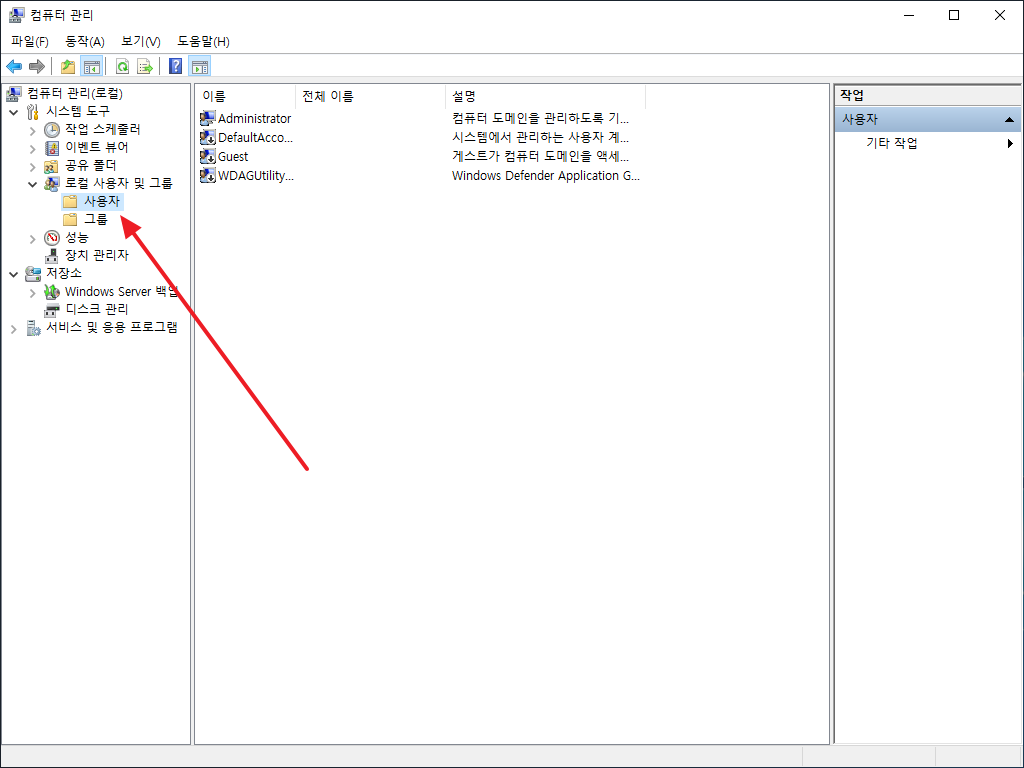Image resolution: width=1024 pixels, height=768 pixels.
Task: Open the 기타 작업 submenu arrow
Action: (1010, 143)
